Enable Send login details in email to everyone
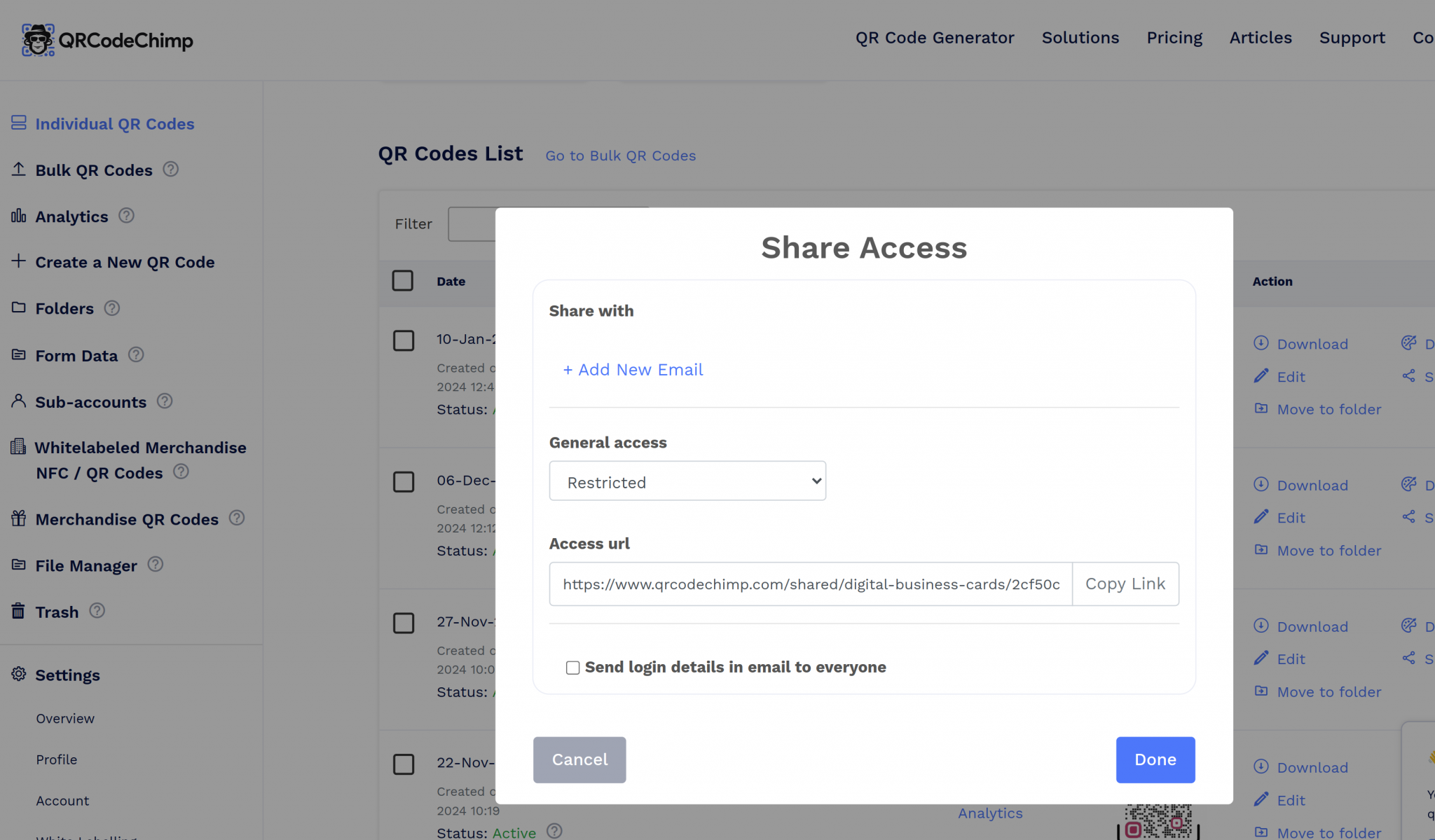Screen dimensions: 1435x840 (572, 667)
